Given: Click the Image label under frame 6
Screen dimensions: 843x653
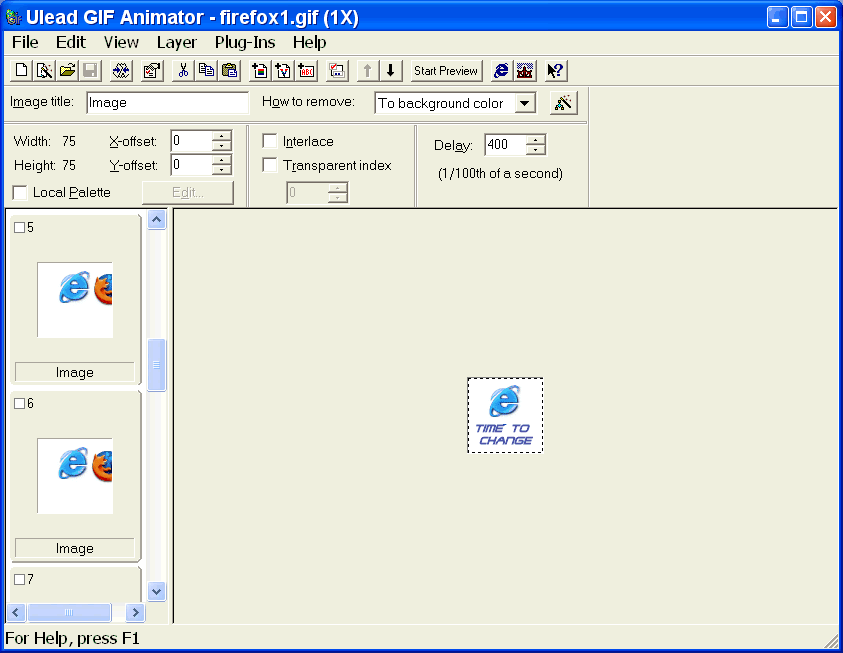Looking at the screenshot, I should [x=75, y=548].
